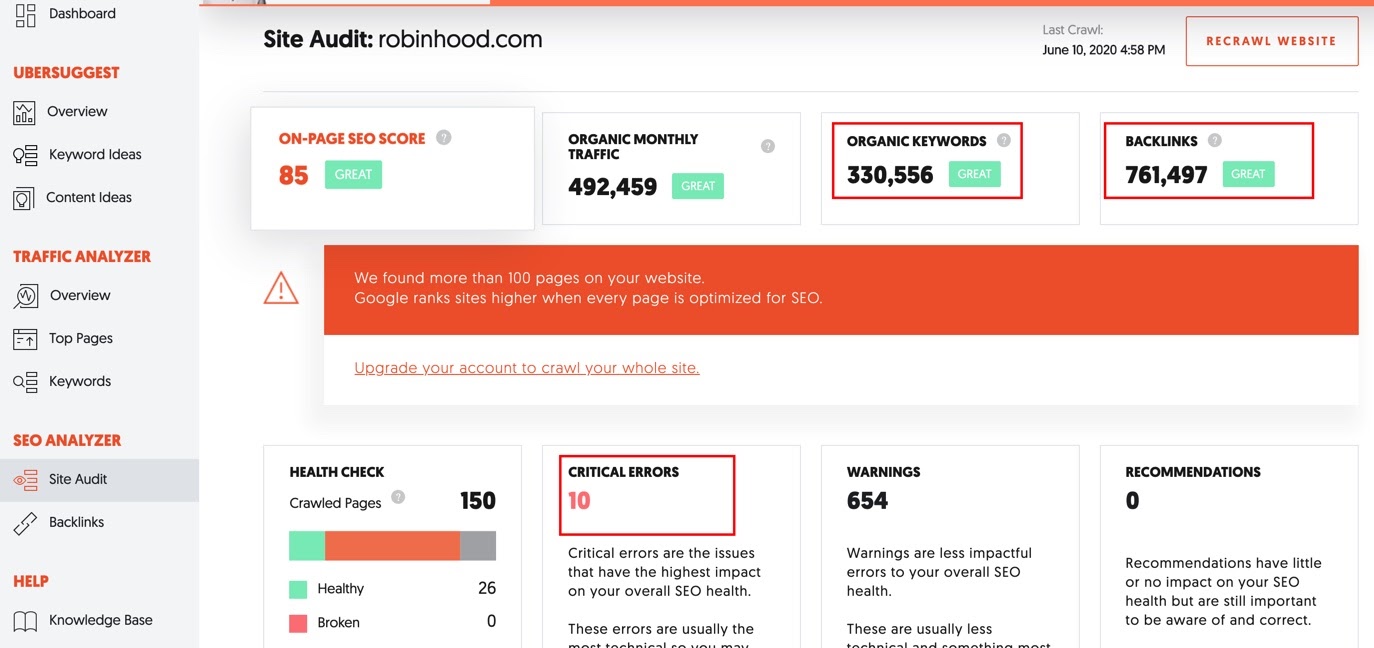Click the warning triangle alert icon
Screen dimensions: 1374x648
(x=281, y=289)
